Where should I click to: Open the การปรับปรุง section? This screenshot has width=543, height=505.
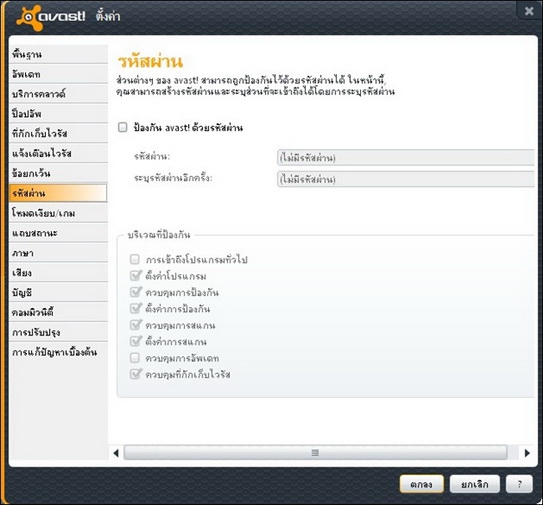58,332
